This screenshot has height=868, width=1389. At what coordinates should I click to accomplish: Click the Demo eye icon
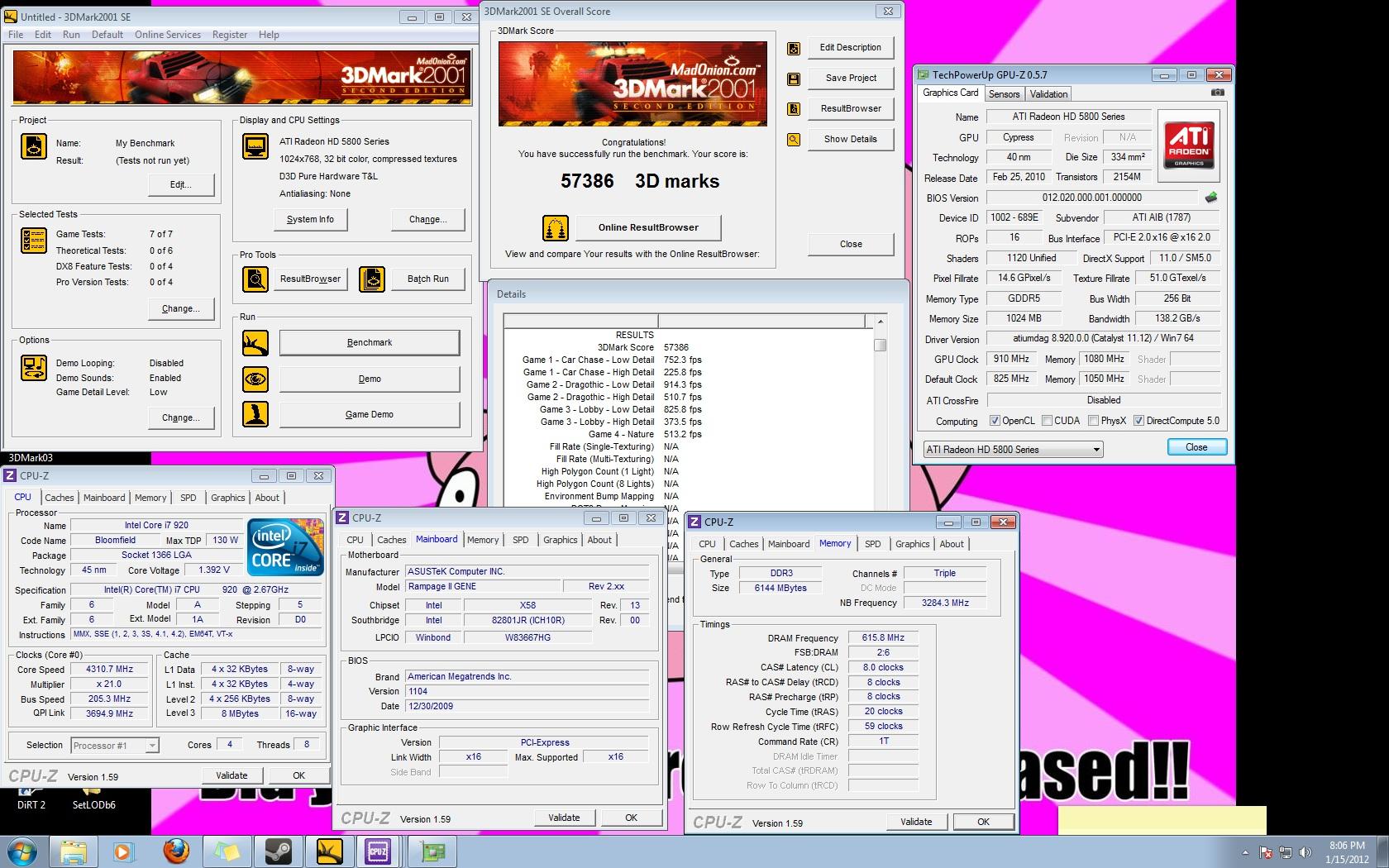click(x=255, y=379)
